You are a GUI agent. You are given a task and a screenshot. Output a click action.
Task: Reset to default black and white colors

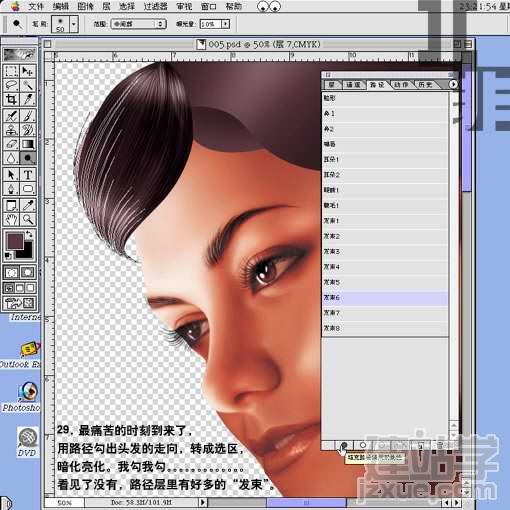tap(8, 256)
